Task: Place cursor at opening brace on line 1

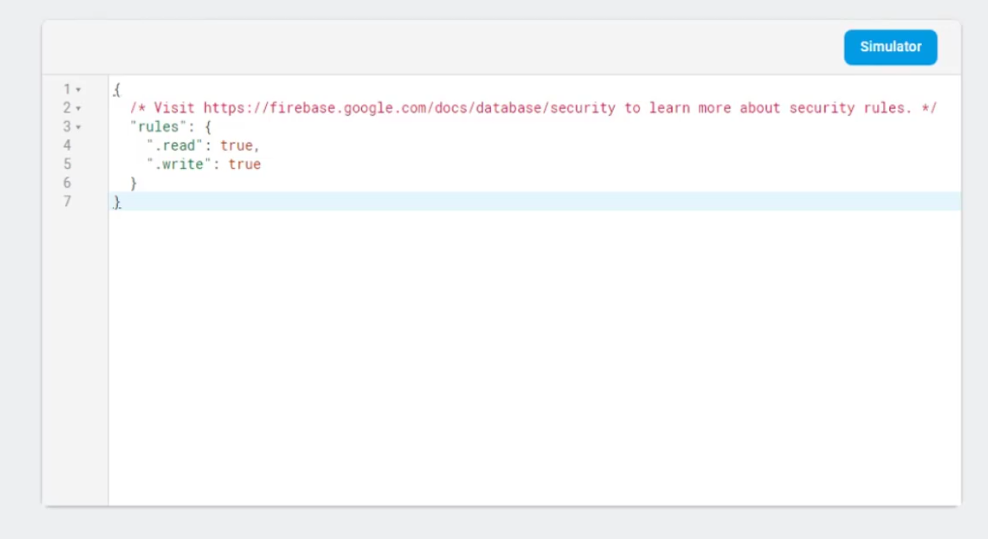Action: coord(117,90)
